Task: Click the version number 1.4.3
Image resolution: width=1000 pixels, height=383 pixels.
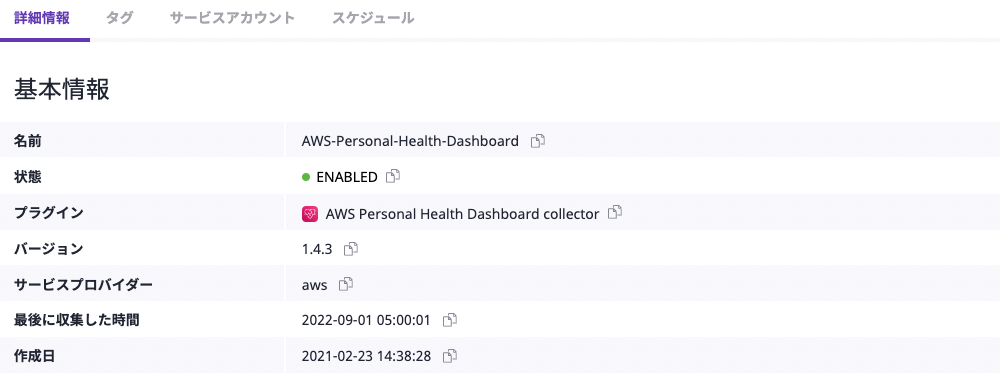Action: coord(317,249)
